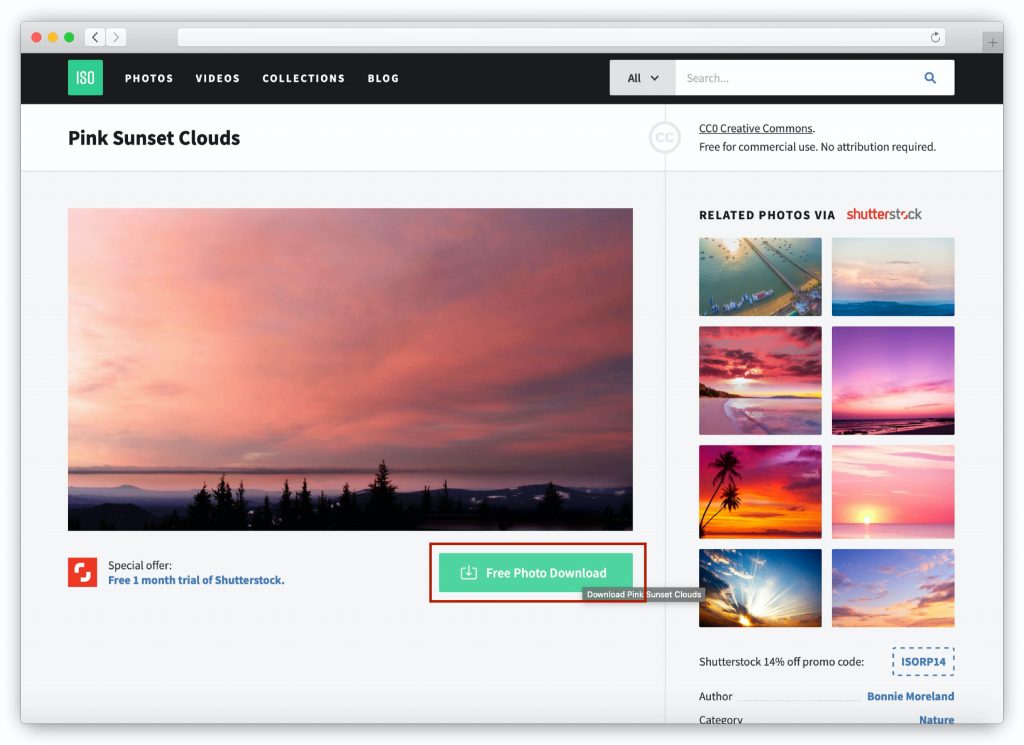Open the palm tree sunset thumbnail
The image size is (1024, 745).
click(x=760, y=492)
